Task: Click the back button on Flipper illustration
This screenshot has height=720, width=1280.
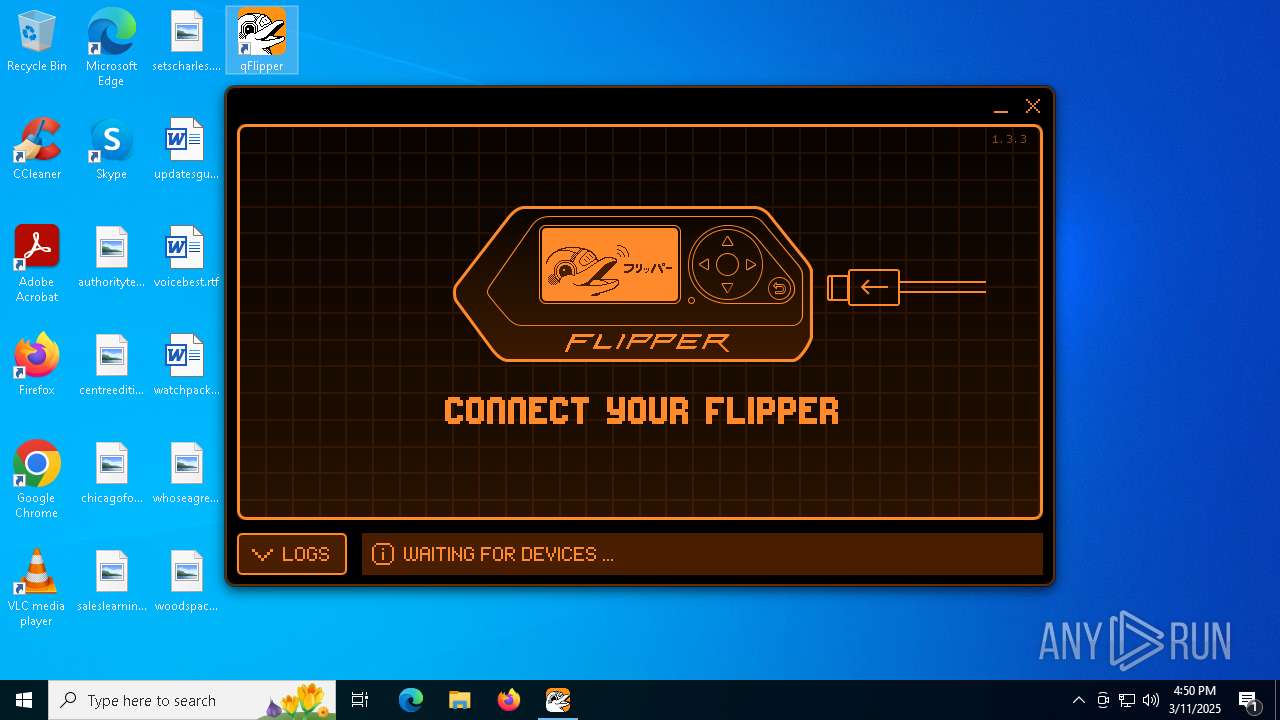Action: [x=779, y=290]
